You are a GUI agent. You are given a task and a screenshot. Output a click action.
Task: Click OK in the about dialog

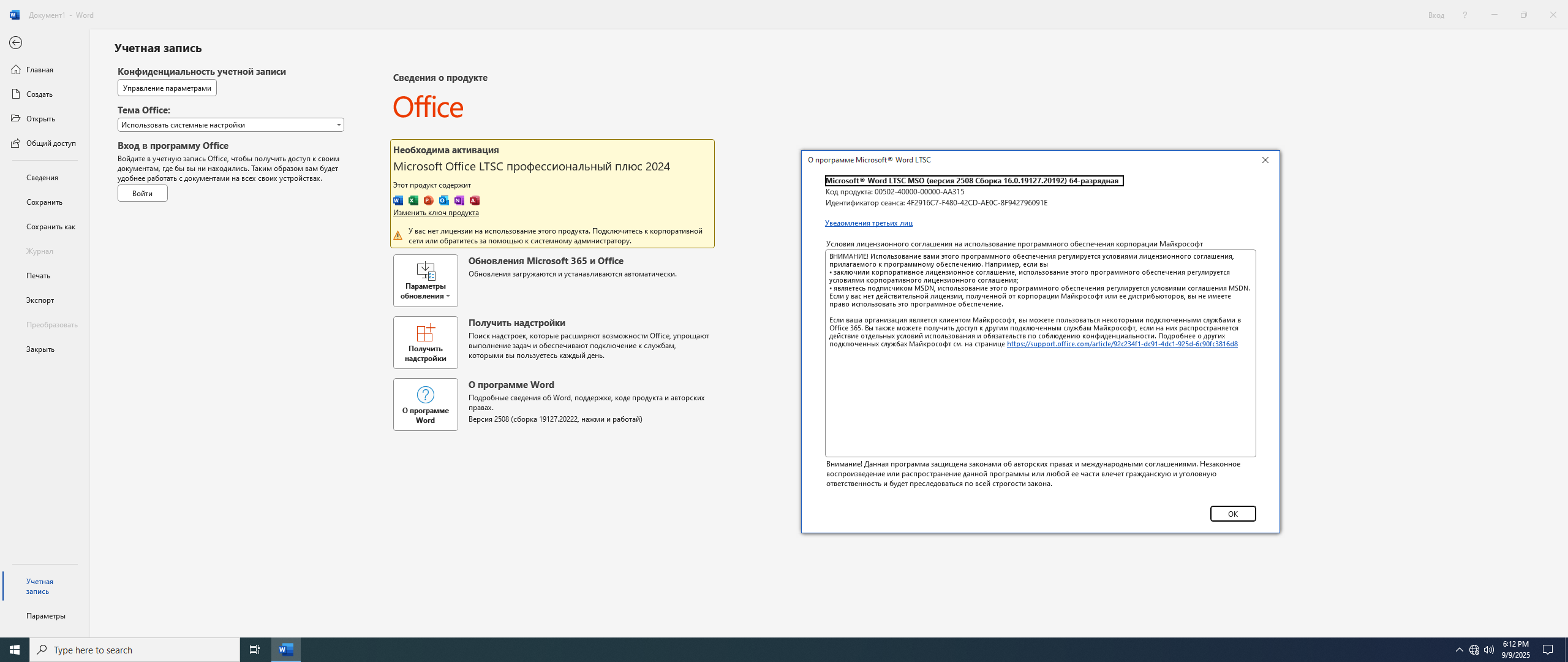click(1232, 514)
